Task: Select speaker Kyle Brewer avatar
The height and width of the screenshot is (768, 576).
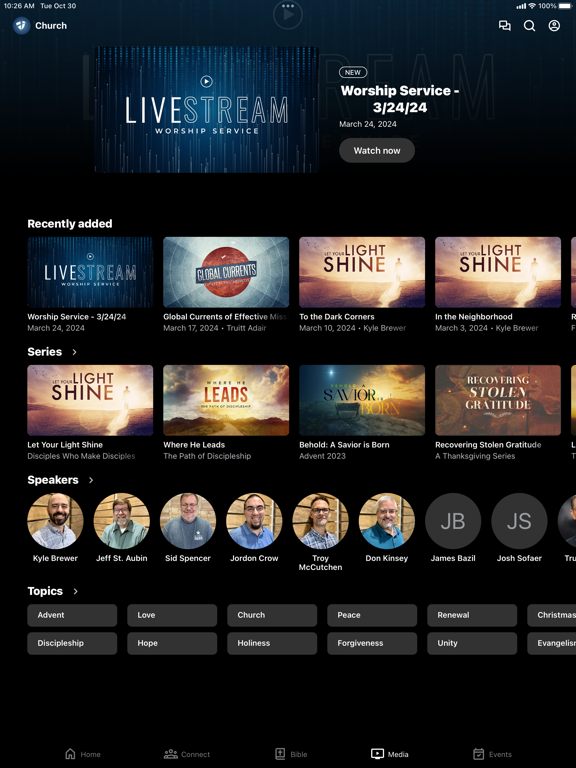Action: click(x=55, y=521)
